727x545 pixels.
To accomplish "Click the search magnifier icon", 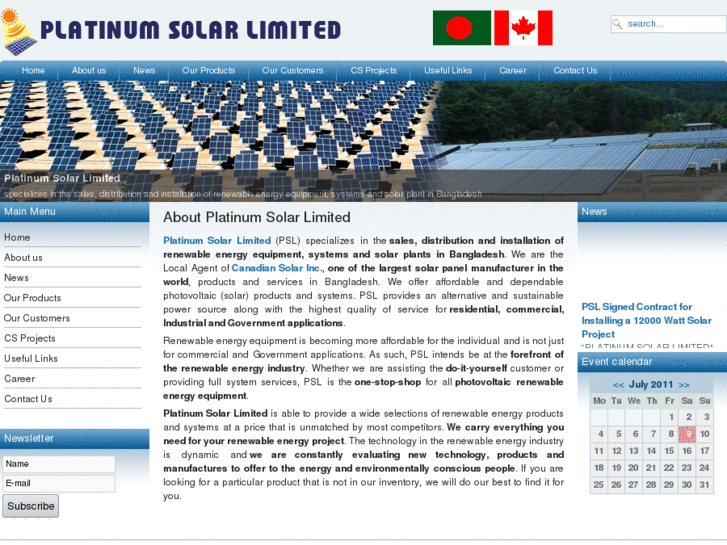I will pos(617,24).
